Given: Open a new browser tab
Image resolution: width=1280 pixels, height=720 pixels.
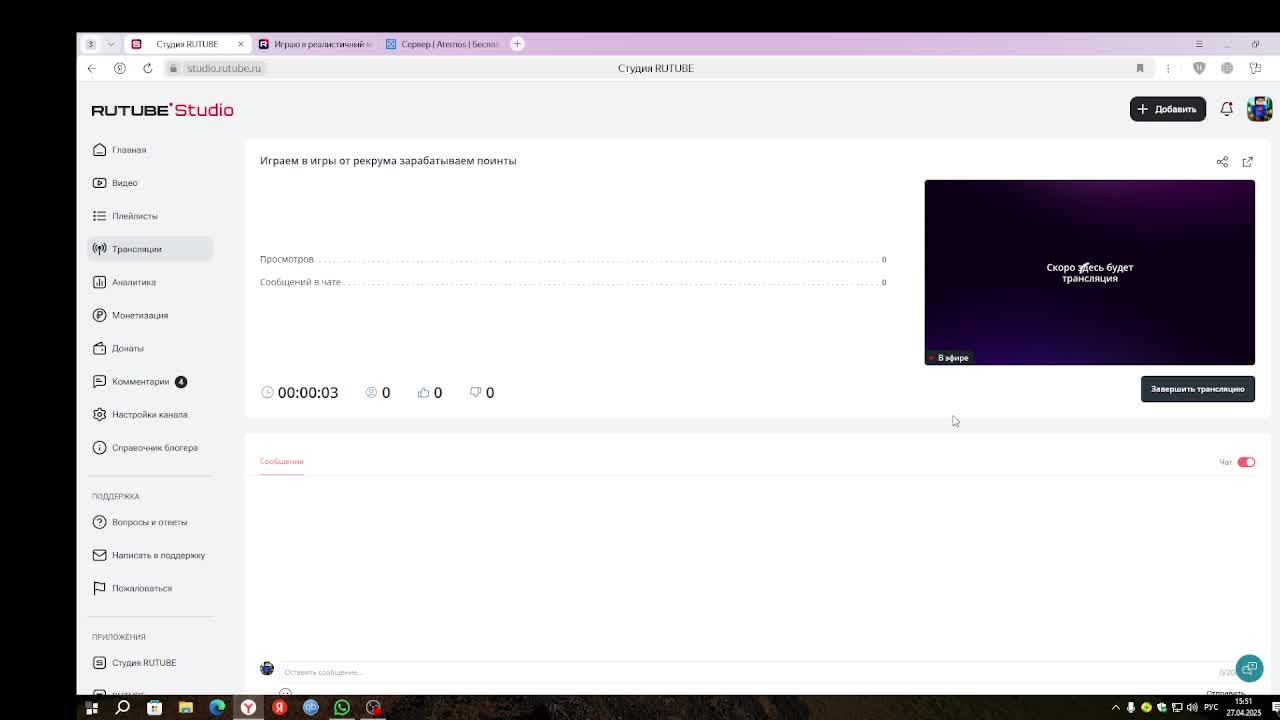Looking at the screenshot, I should point(517,44).
